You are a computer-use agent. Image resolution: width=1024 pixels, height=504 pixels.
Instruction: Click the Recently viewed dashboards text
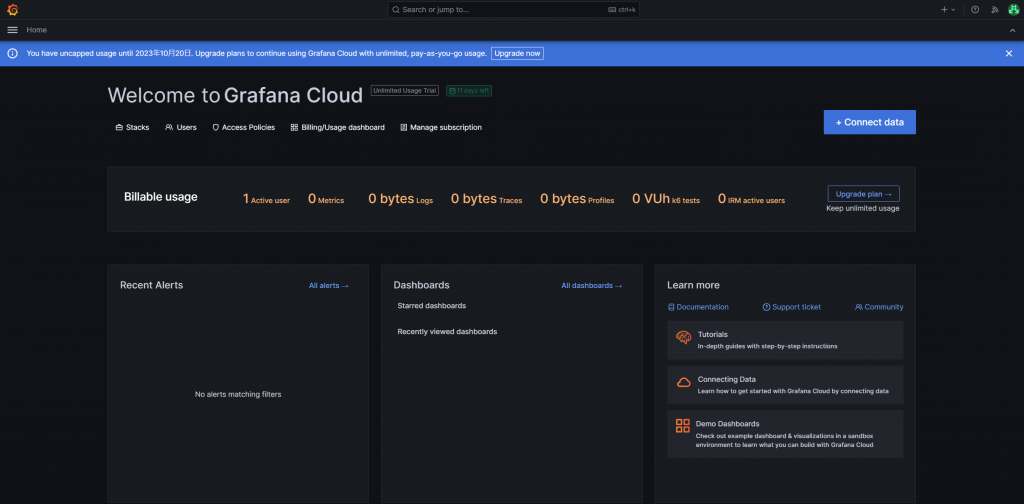point(447,332)
